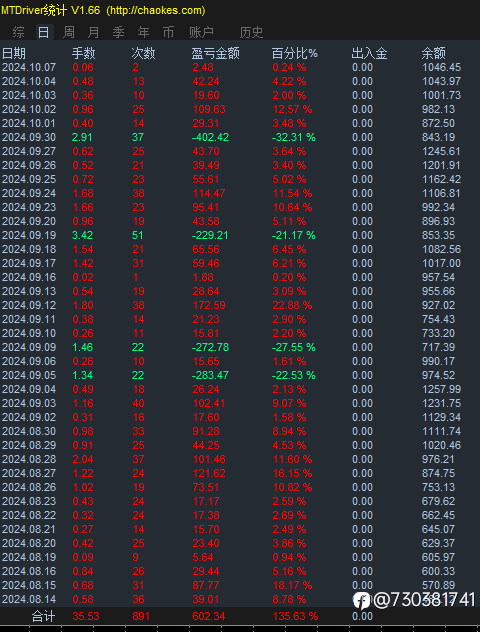
Task: Select the 2024.09.19 date row
Action: [x=29, y=235]
